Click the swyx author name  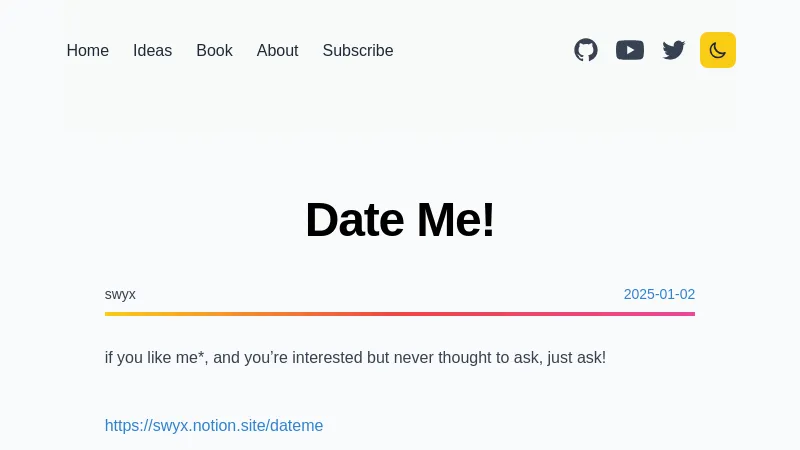(x=120, y=294)
